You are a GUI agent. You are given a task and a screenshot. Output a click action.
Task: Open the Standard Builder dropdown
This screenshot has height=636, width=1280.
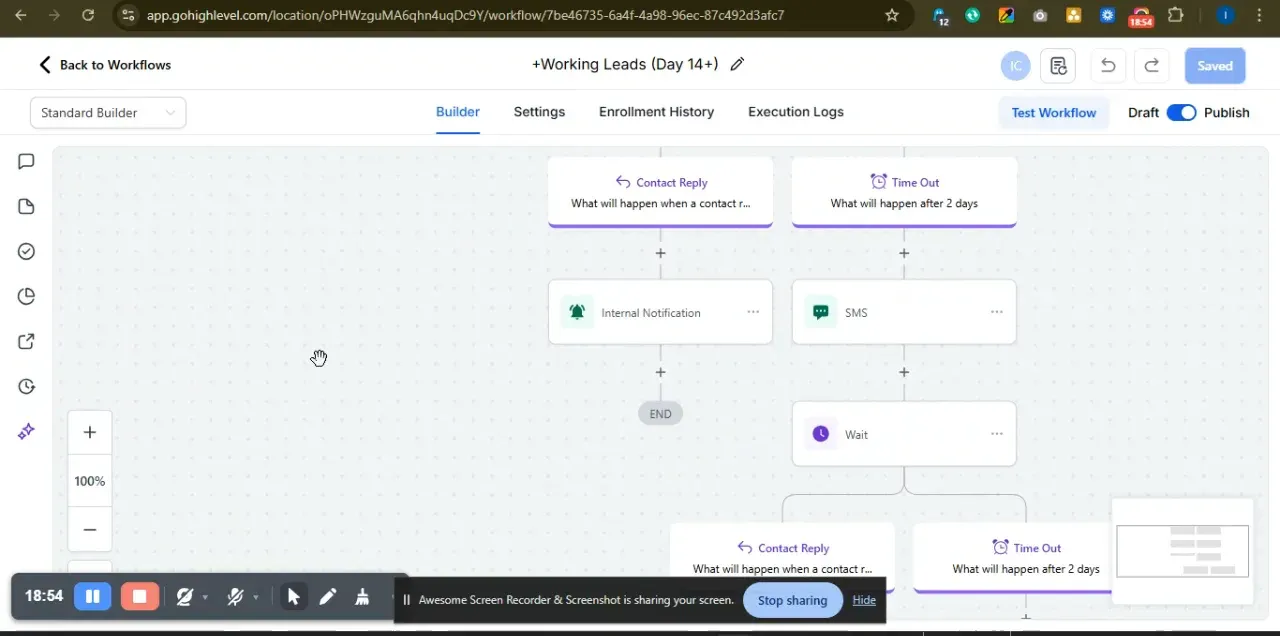tap(108, 113)
